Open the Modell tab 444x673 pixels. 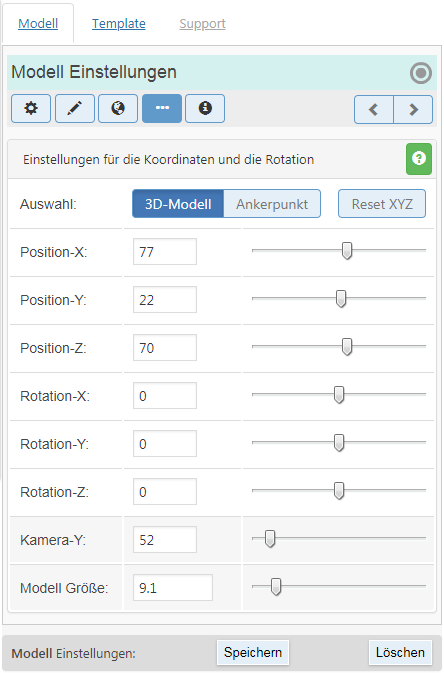click(x=38, y=24)
